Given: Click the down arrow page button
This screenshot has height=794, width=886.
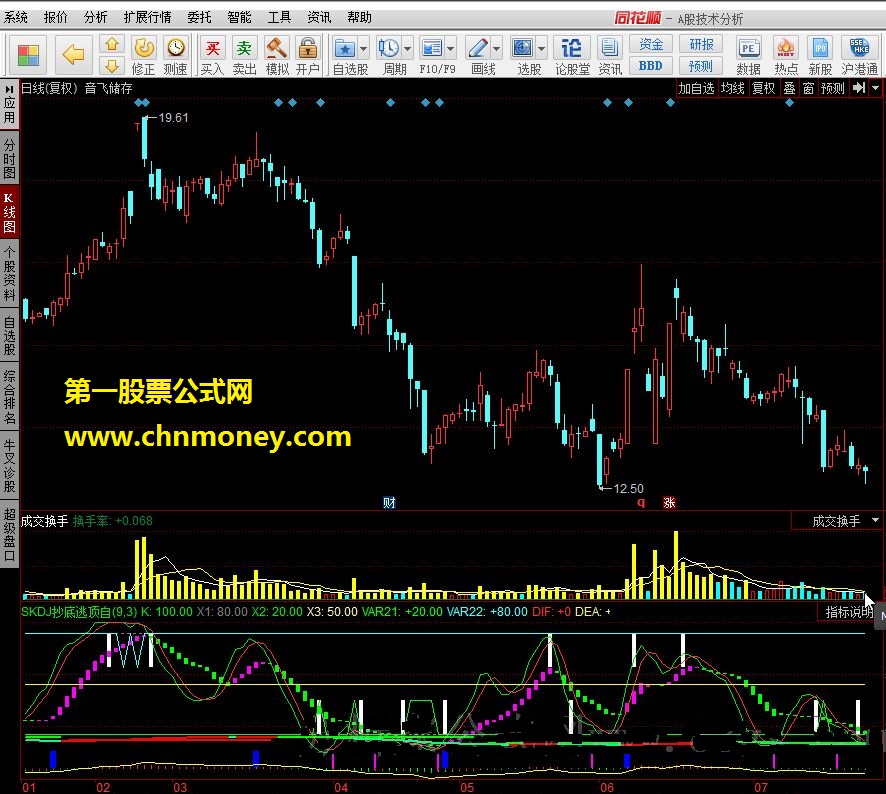Looking at the screenshot, I should click(112, 66).
